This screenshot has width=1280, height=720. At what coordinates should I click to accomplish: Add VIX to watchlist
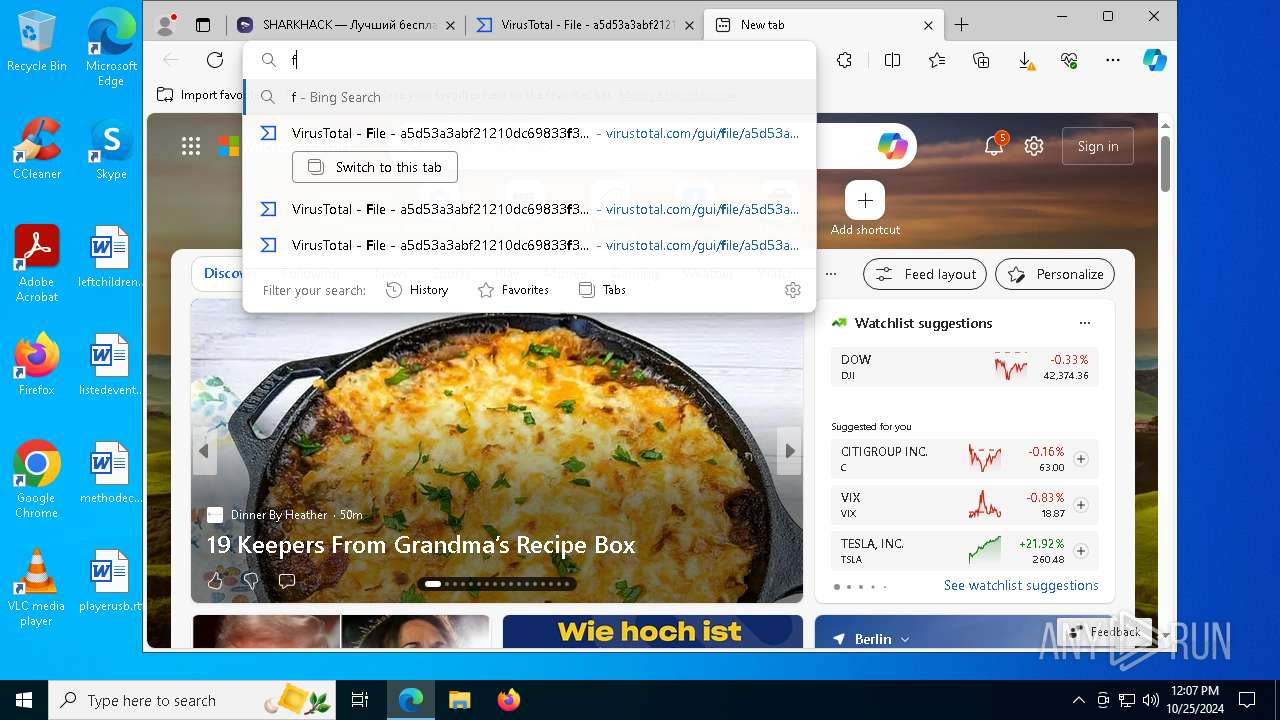point(1081,505)
